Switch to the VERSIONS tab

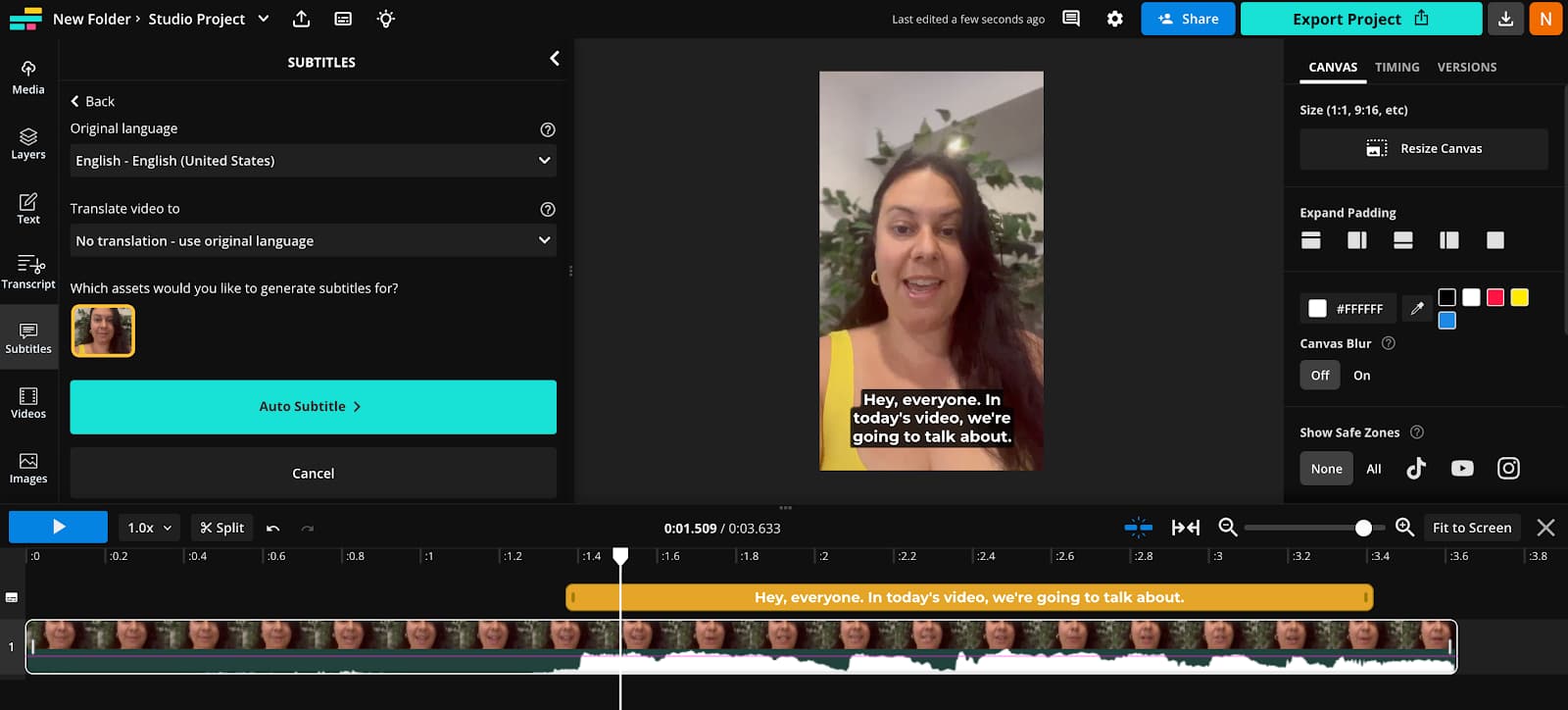[1466, 68]
